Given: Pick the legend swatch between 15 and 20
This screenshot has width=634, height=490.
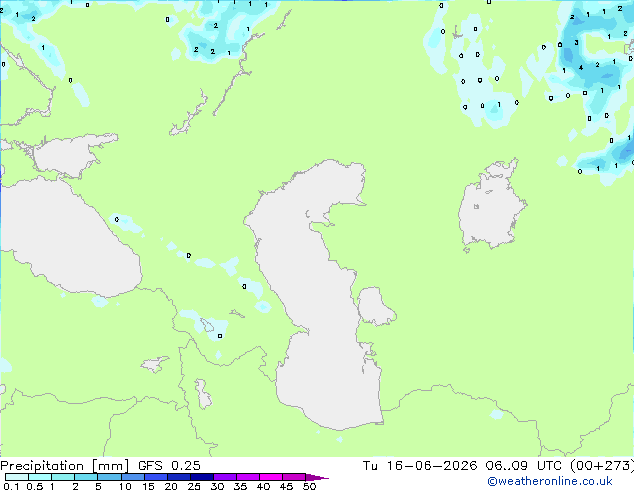Looking at the screenshot, I should [x=155, y=477].
